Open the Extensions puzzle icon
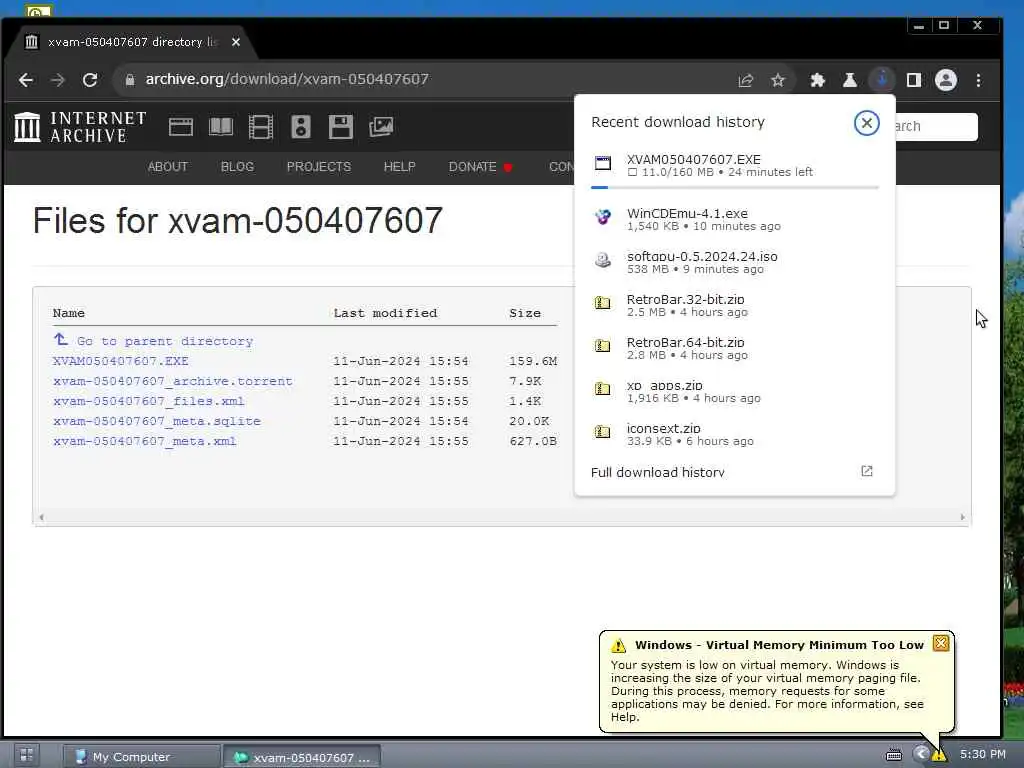Image resolution: width=1024 pixels, height=768 pixels. 818,80
